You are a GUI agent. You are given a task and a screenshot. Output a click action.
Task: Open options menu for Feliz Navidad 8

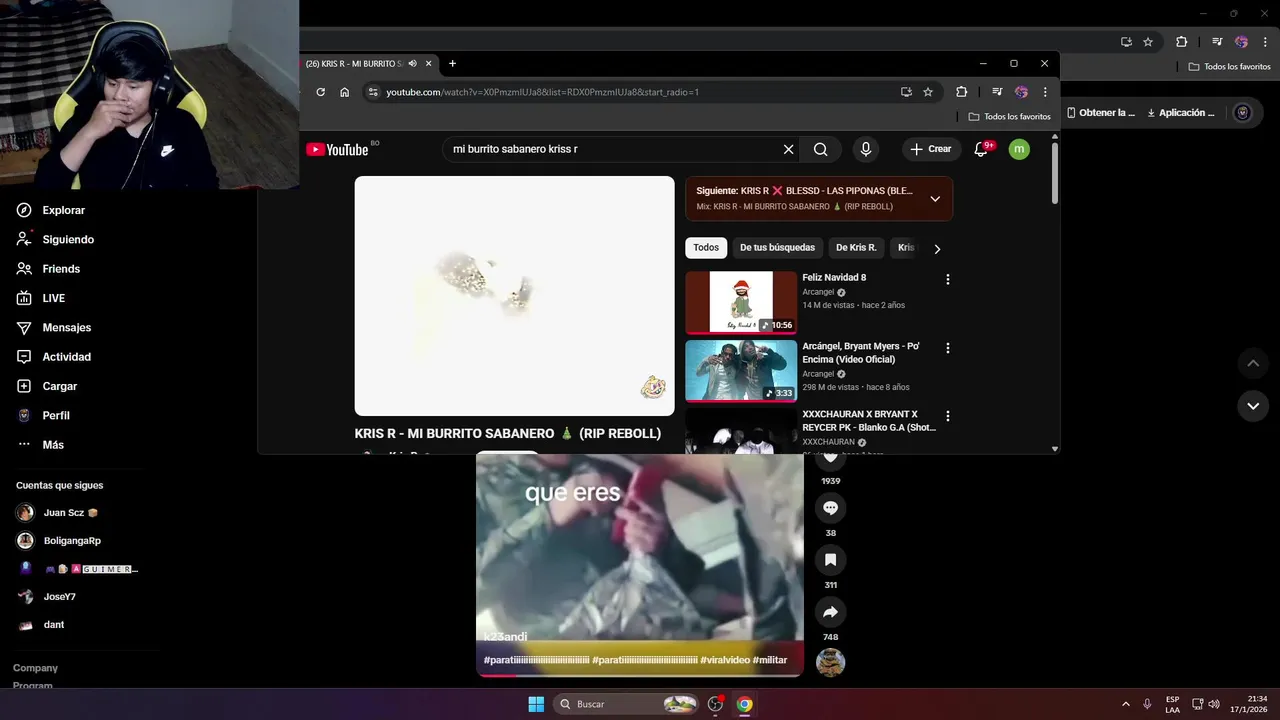pyautogui.click(x=948, y=279)
